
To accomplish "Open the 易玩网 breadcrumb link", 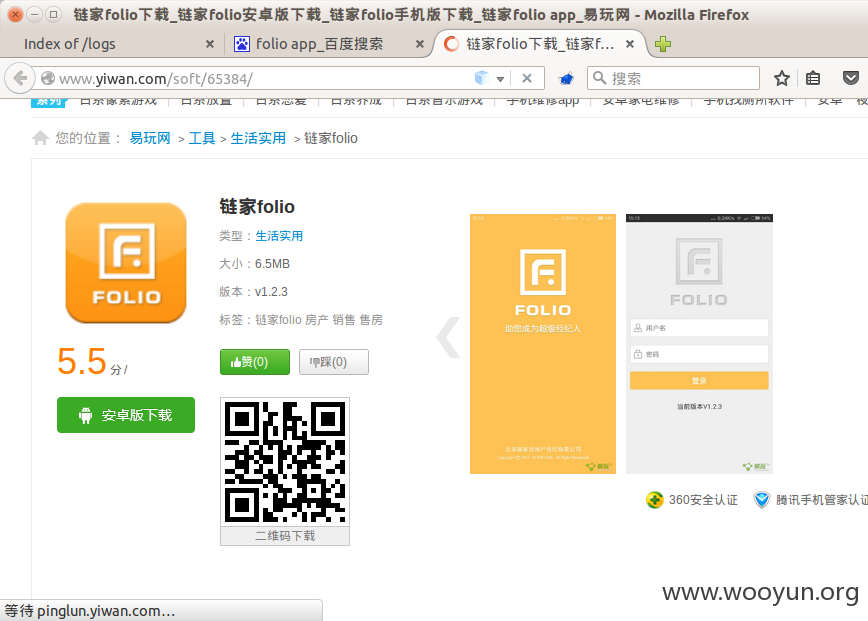I will (150, 138).
